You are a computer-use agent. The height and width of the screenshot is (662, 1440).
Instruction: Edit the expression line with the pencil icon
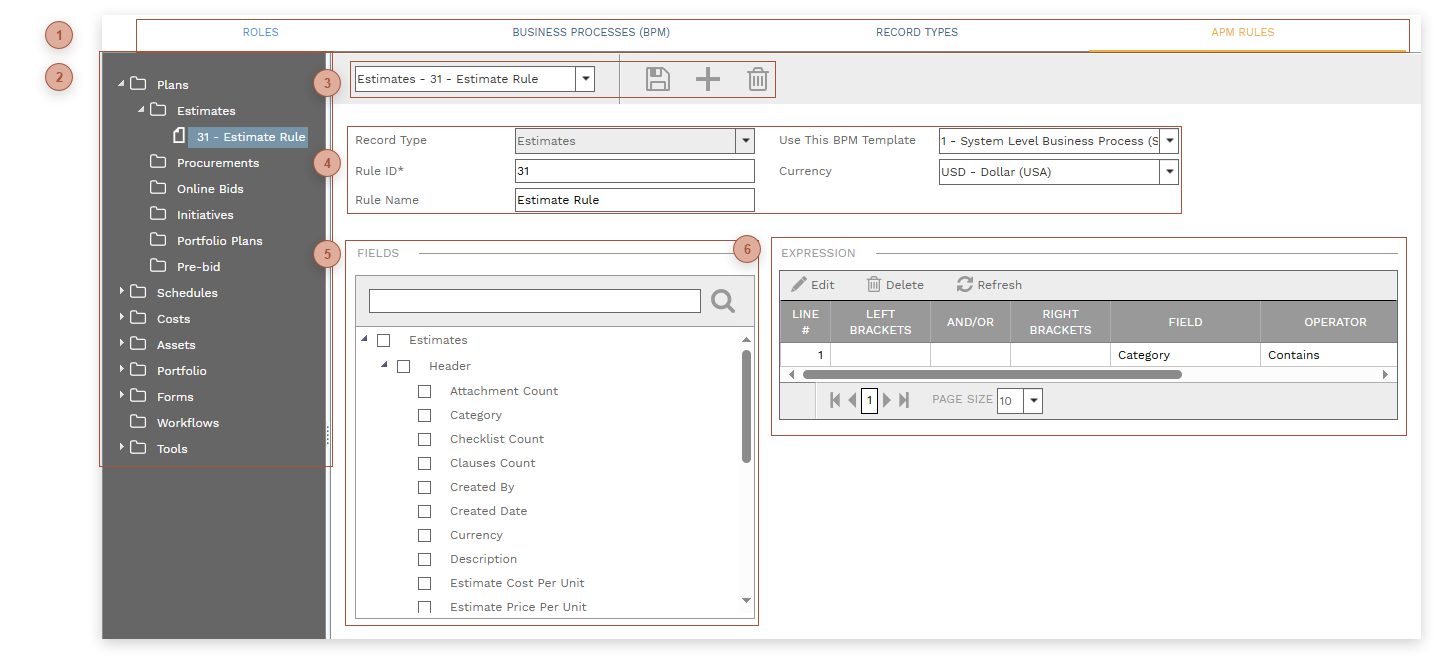pyautogui.click(x=813, y=284)
